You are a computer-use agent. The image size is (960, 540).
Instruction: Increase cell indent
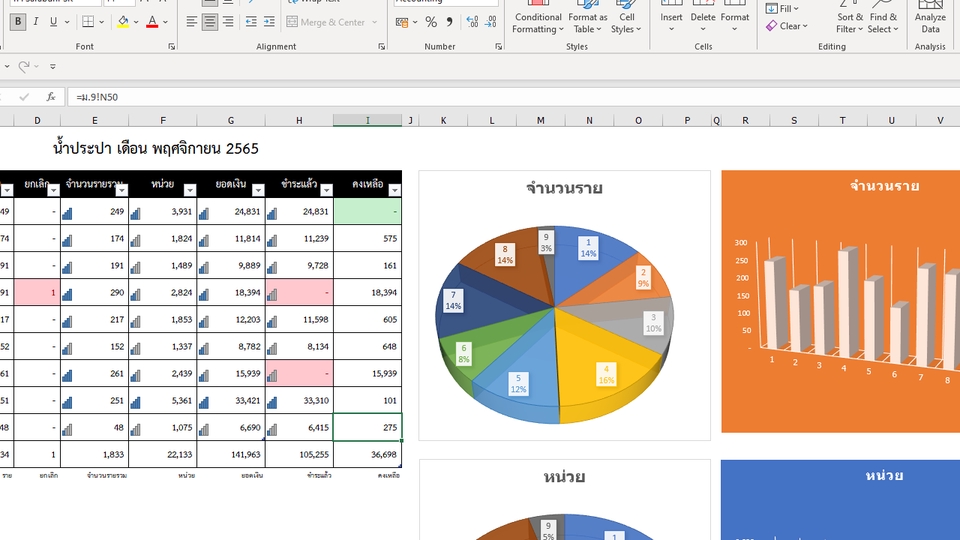[x=269, y=22]
